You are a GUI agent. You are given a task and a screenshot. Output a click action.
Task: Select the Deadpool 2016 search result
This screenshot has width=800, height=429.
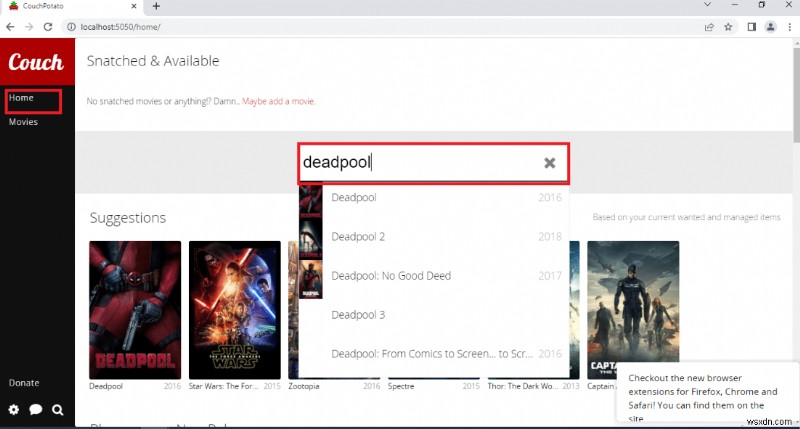pyautogui.click(x=434, y=197)
